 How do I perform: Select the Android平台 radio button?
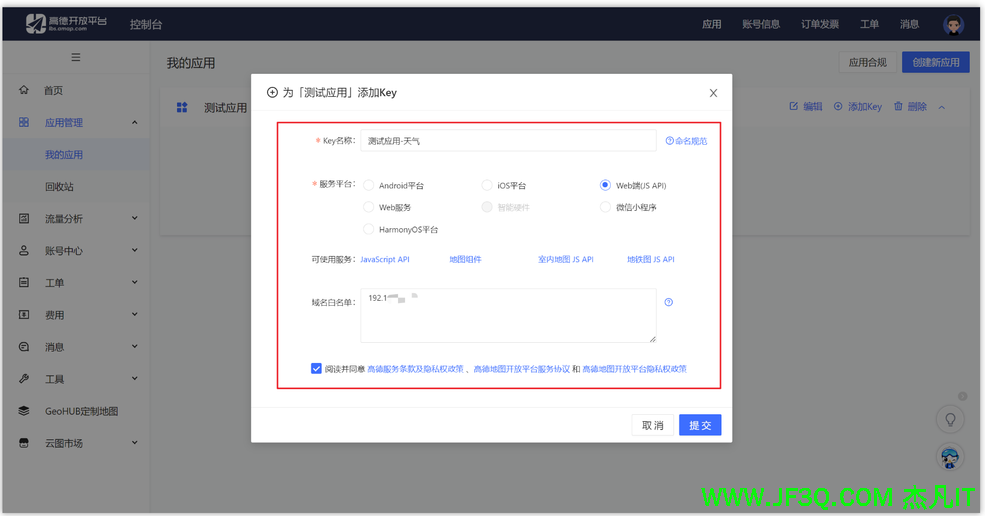tap(369, 186)
